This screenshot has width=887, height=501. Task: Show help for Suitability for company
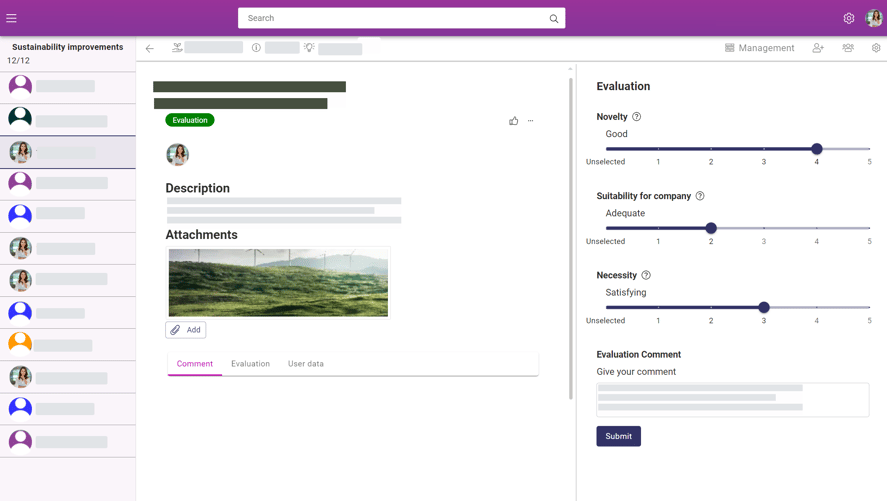(700, 196)
